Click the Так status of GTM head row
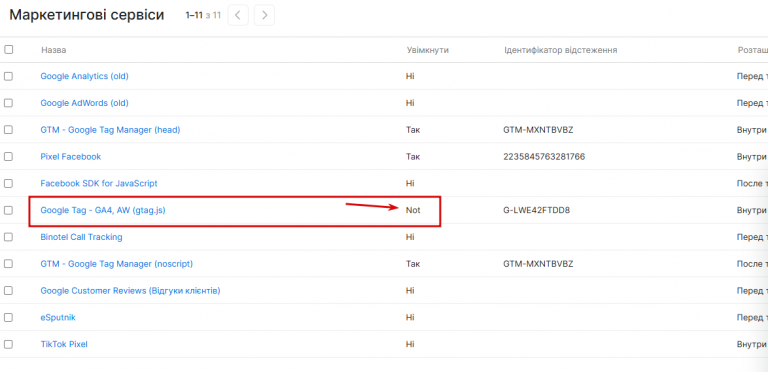The height and width of the screenshot is (372, 768). 413,130
